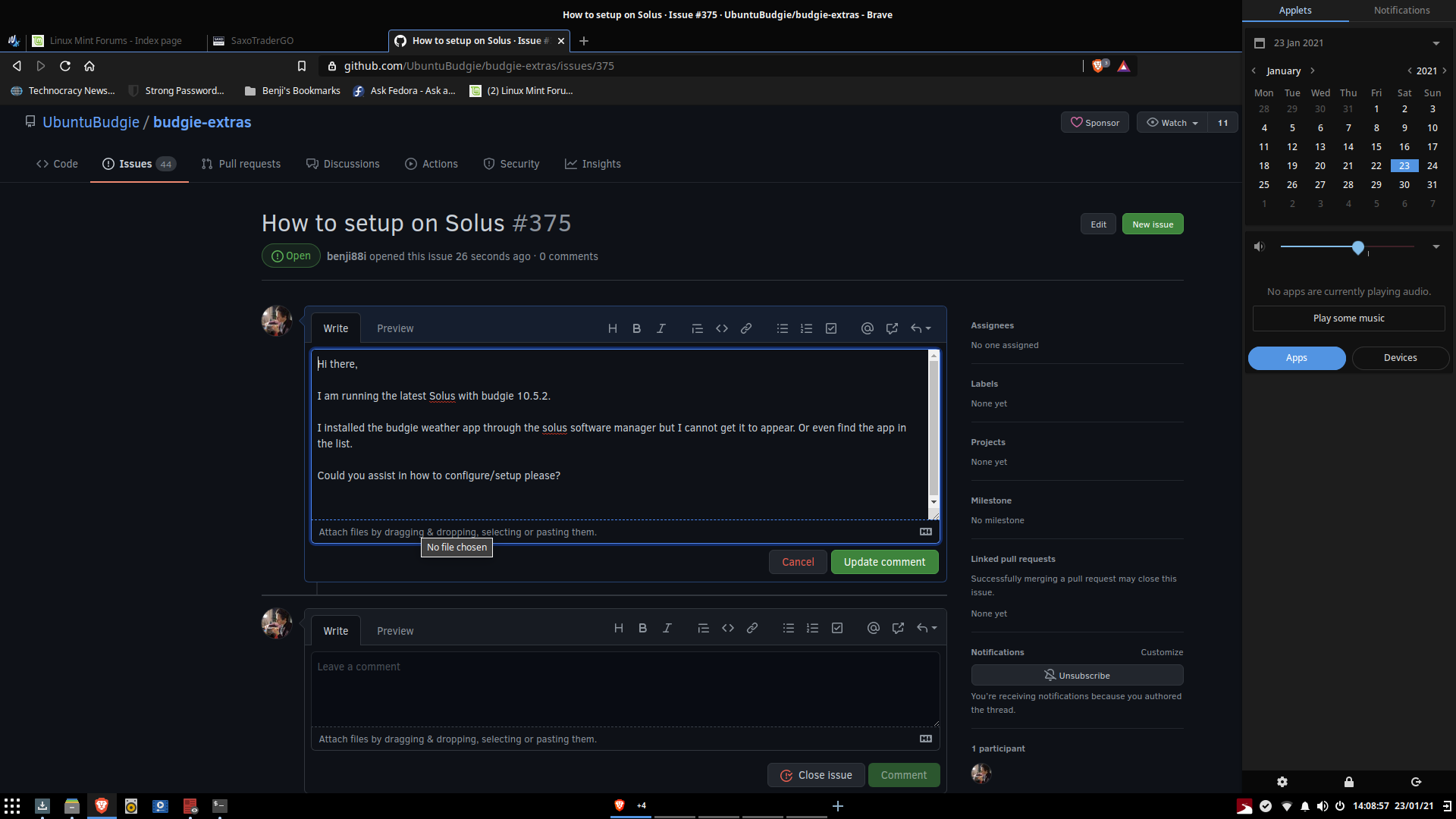Switch to Notifications tab in side panel
This screenshot has height=819, width=1456.
tap(1401, 11)
